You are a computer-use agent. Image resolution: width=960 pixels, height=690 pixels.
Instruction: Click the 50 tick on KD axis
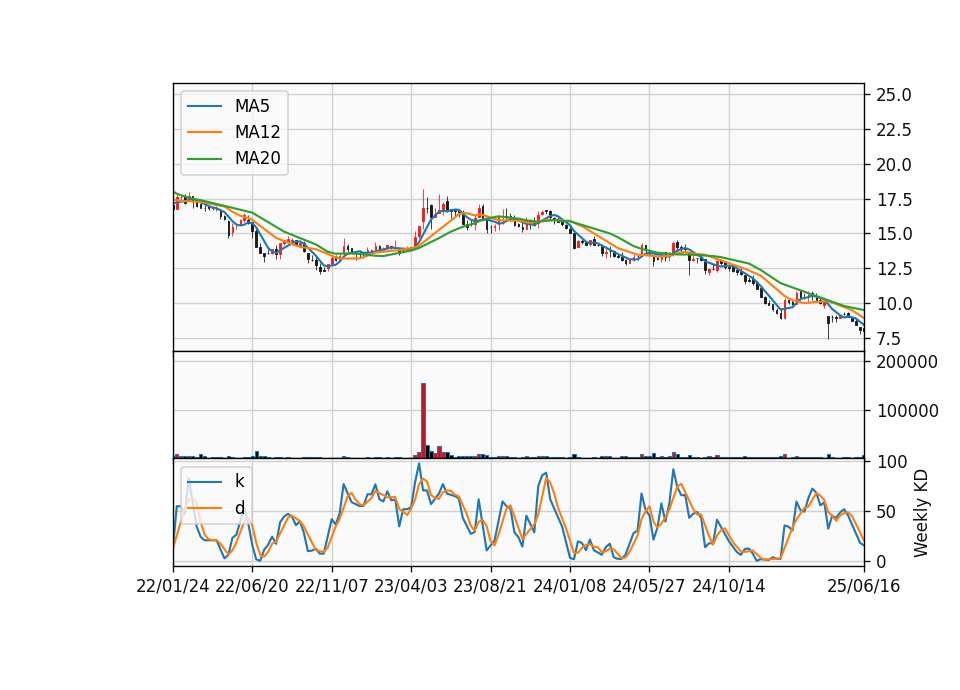click(887, 511)
